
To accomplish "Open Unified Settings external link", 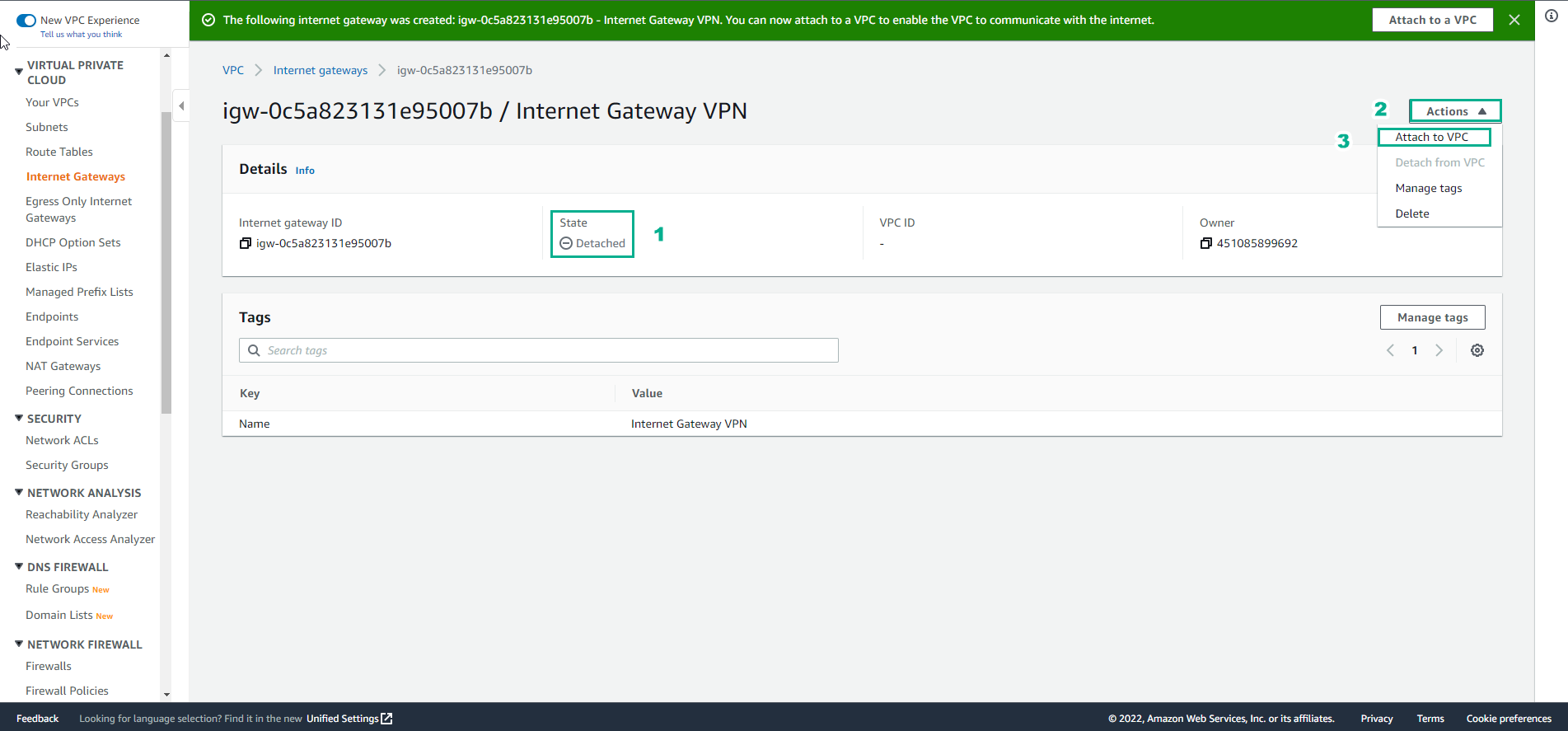I will (349, 719).
